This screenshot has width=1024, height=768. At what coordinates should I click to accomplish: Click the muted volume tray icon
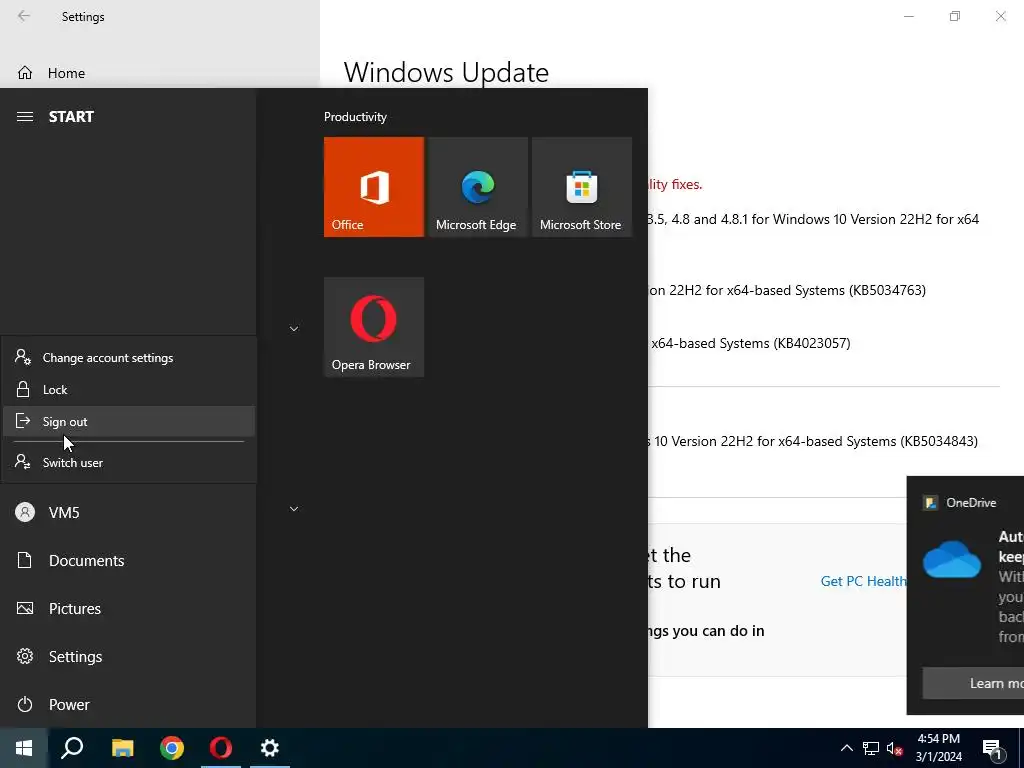click(895, 748)
